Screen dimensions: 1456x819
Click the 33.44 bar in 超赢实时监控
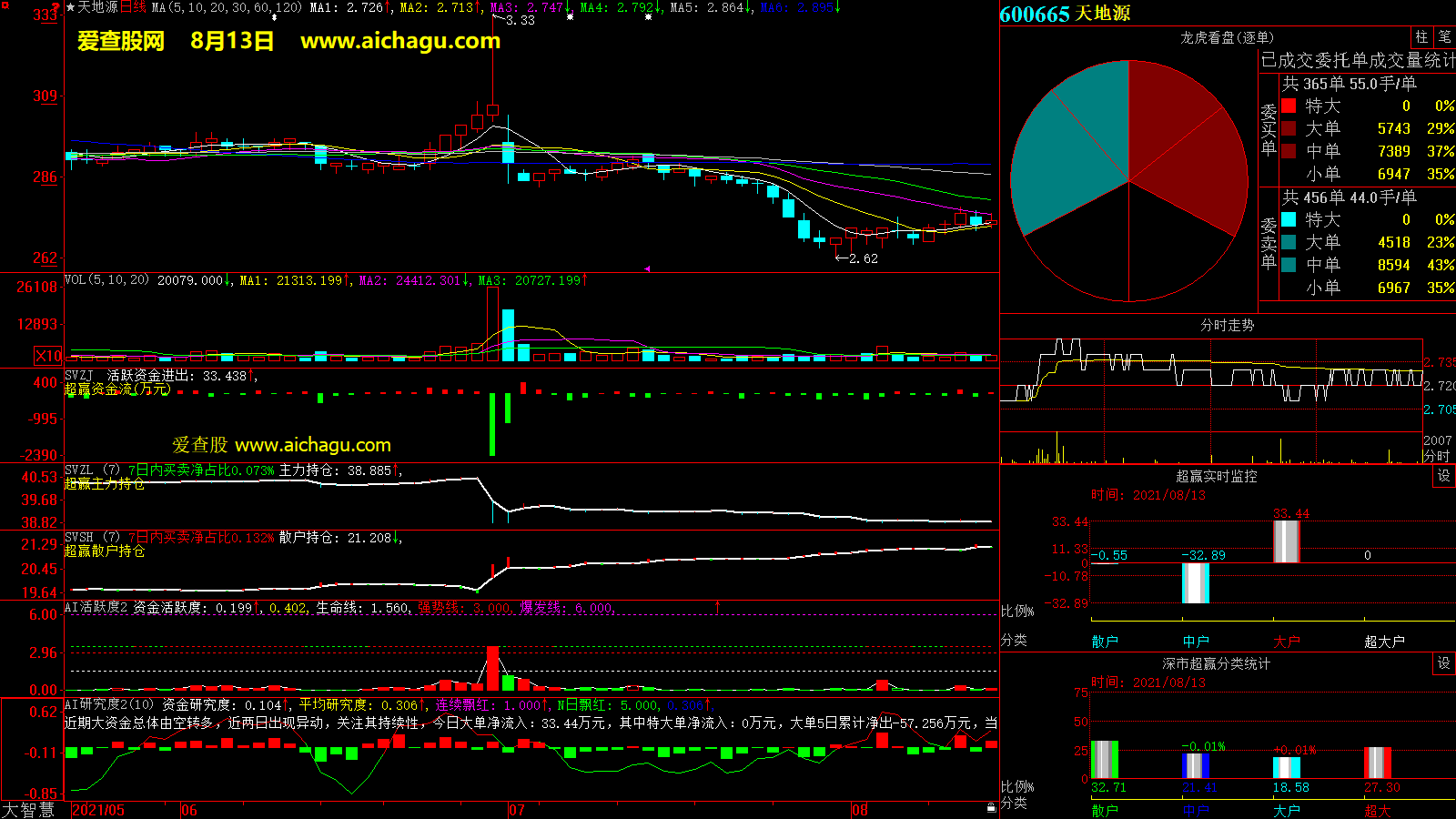(x=1286, y=541)
